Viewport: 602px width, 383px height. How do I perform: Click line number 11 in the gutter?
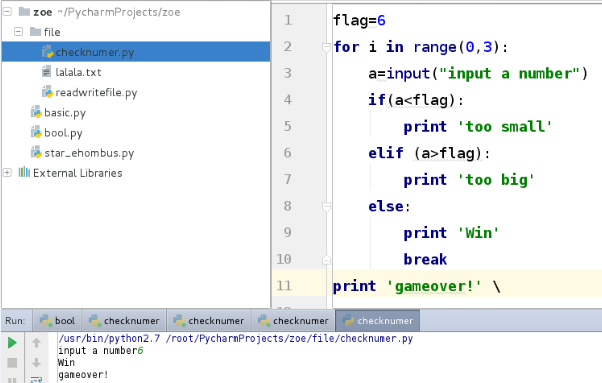284,286
